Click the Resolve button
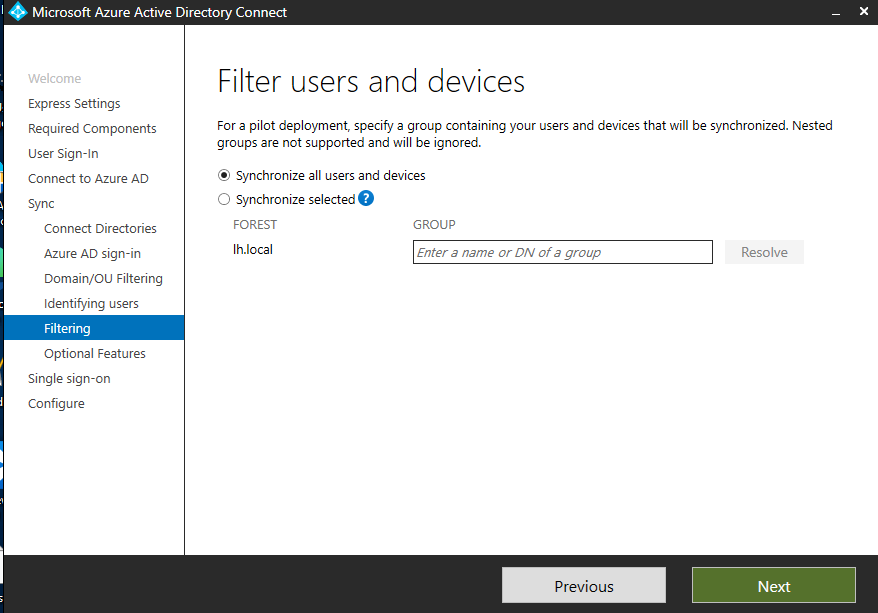The width and height of the screenshot is (878, 613). [764, 252]
